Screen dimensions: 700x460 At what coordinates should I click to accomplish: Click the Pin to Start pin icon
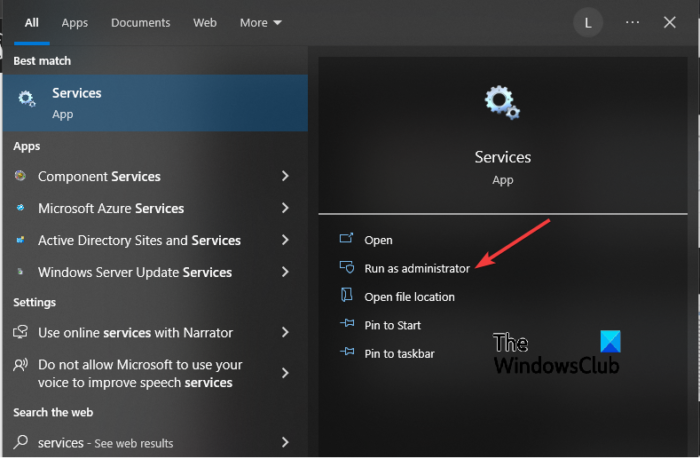pos(347,323)
